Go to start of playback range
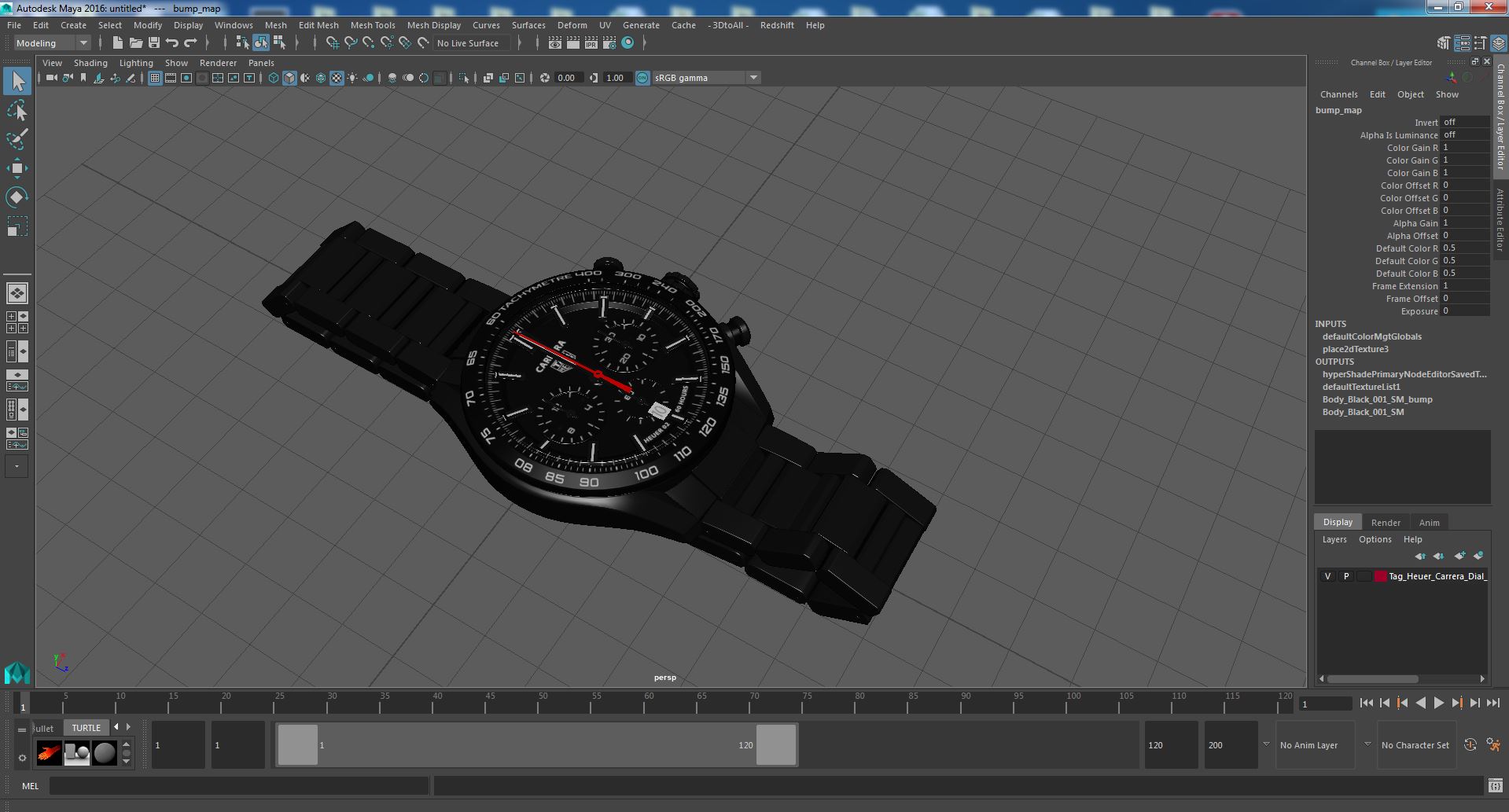 coord(1366,704)
